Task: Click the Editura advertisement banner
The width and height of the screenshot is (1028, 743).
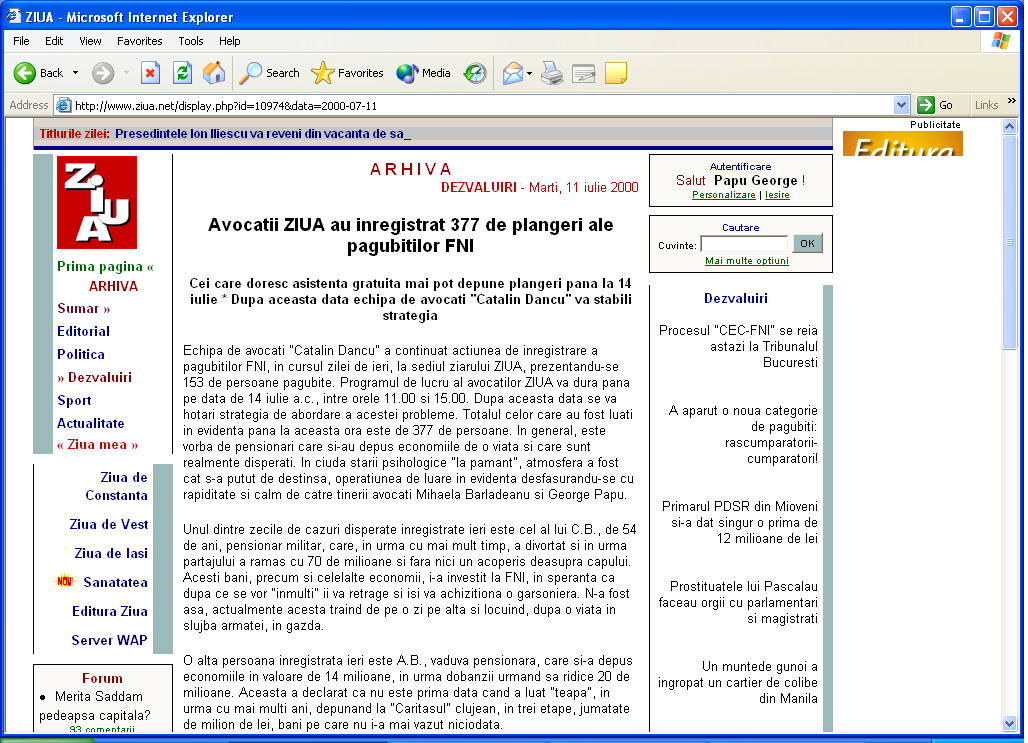Action: click(x=903, y=144)
